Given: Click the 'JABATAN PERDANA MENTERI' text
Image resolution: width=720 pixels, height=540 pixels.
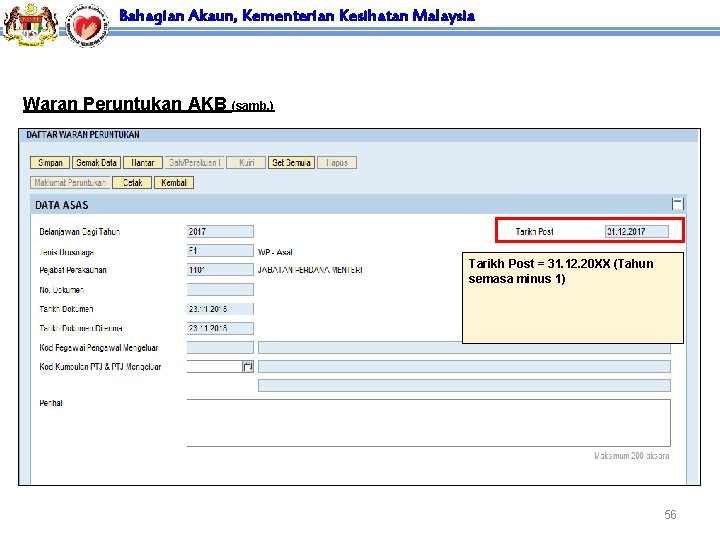Looking at the screenshot, I should pos(310,270).
